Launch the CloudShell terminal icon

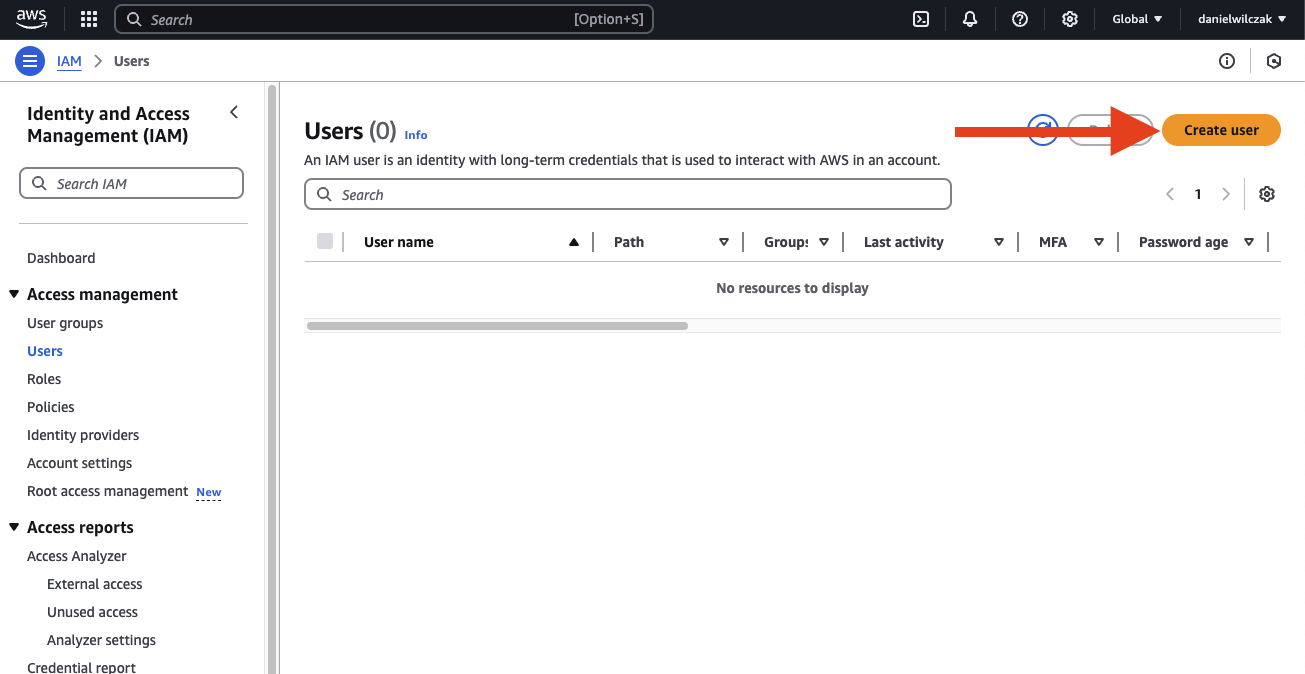click(922, 19)
